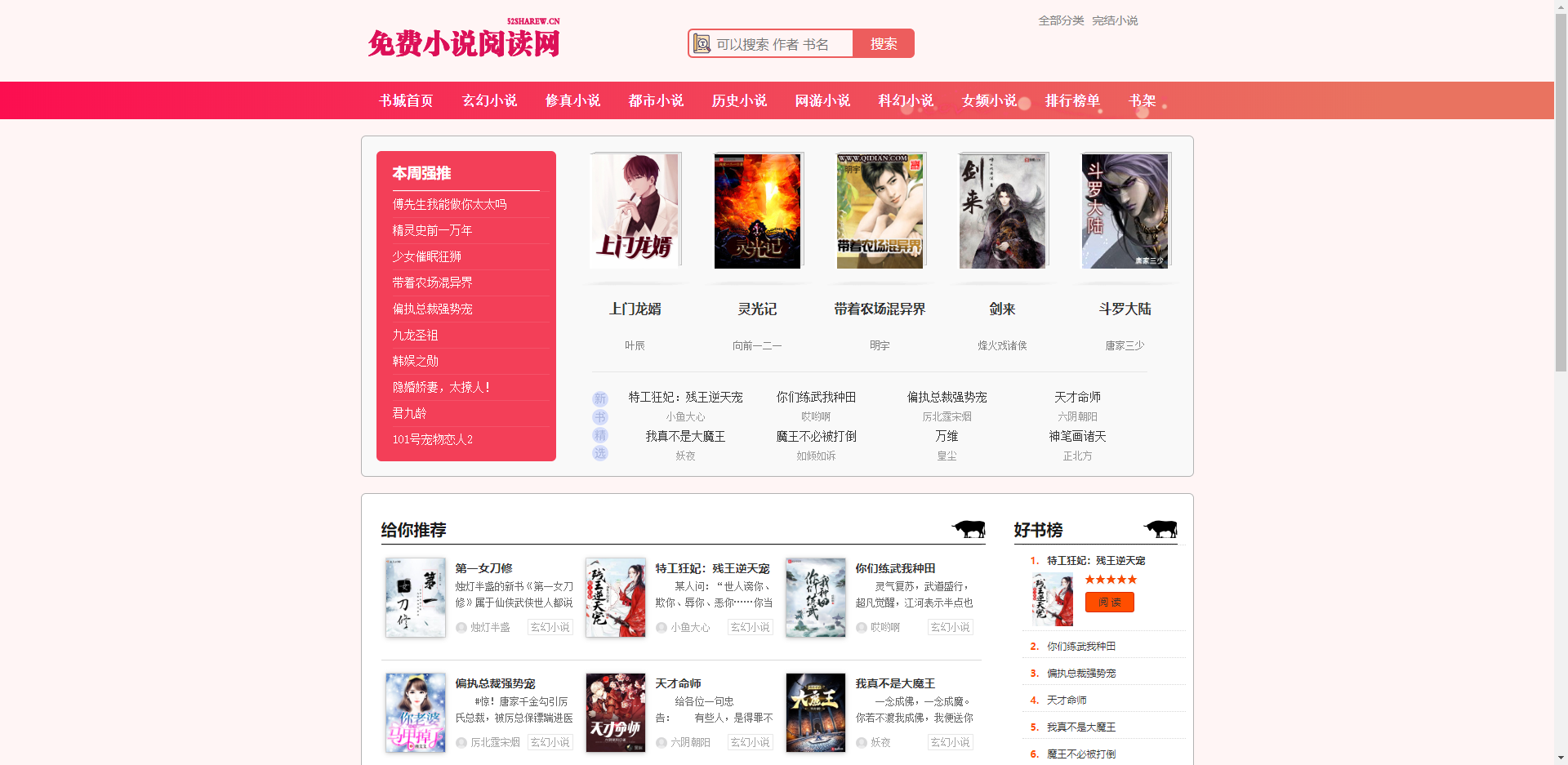Open rank 2 你们练武我种田 in 好书榜
The width and height of the screenshot is (1568, 765).
click(1081, 646)
